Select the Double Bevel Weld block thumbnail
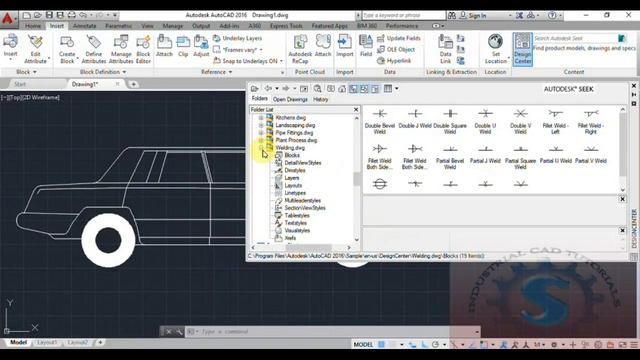 click(x=380, y=122)
